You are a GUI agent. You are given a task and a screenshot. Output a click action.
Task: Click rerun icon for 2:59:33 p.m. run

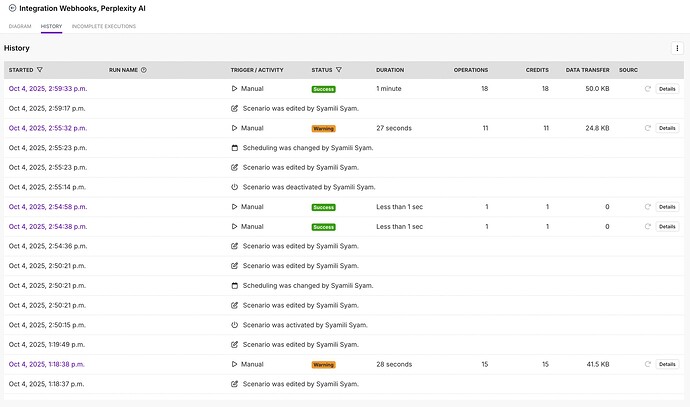coord(648,89)
